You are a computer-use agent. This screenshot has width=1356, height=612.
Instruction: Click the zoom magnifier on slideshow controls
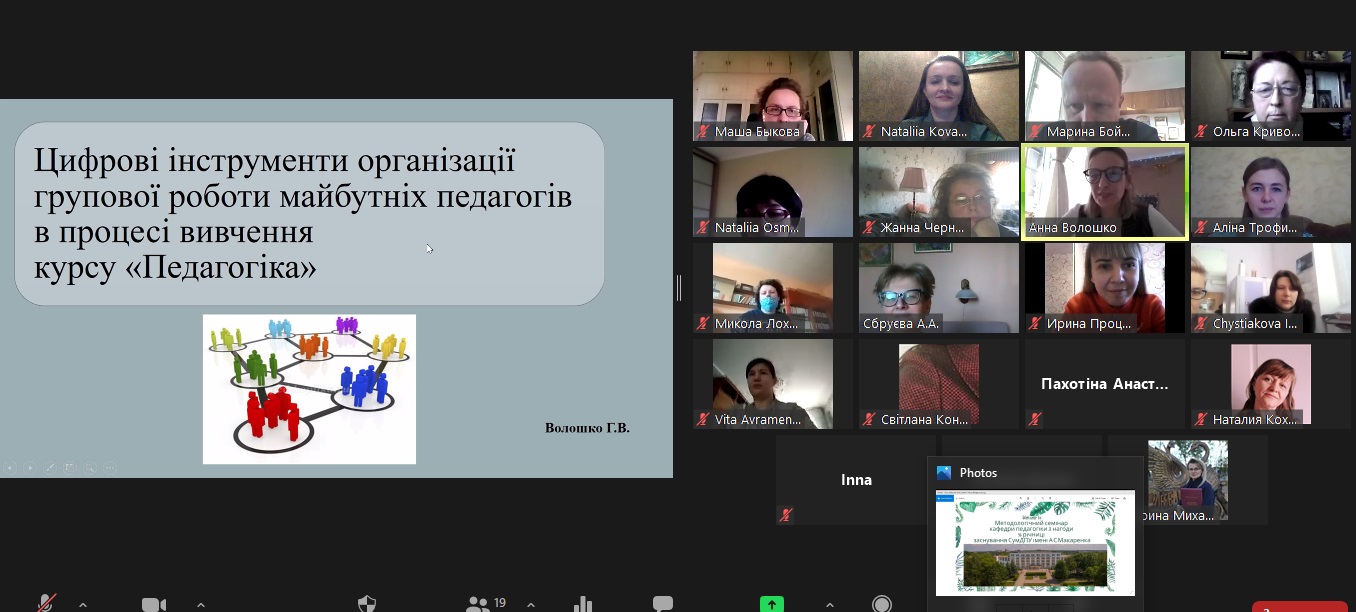tap(90, 467)
